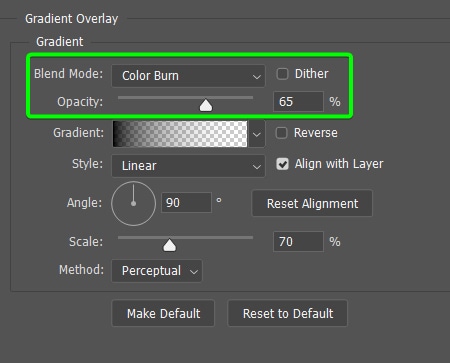
Task: Click the Scale slider handle
Action: click(169, 245)
